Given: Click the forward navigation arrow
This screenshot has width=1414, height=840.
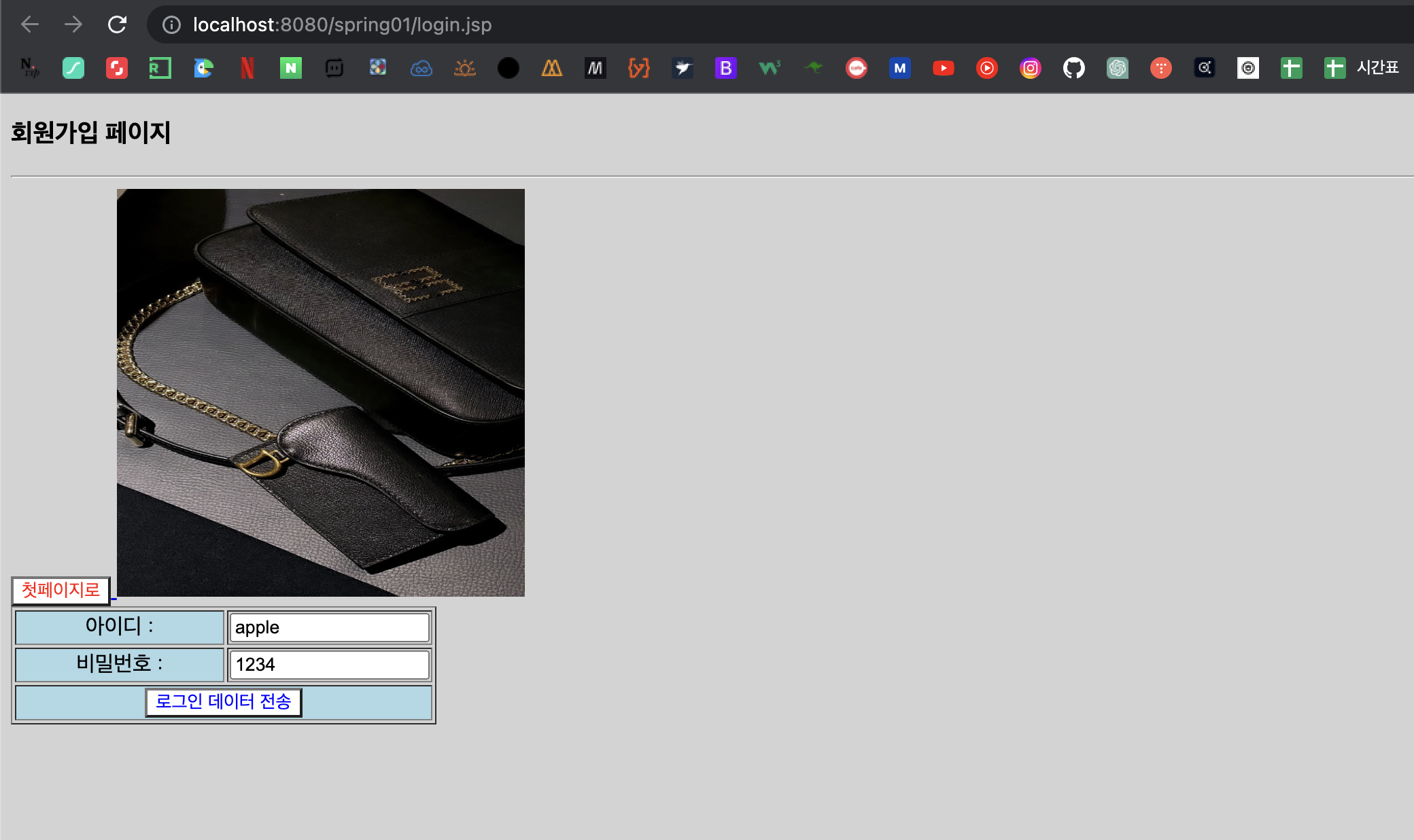Looking at the screenshot, I should (73, 25).
